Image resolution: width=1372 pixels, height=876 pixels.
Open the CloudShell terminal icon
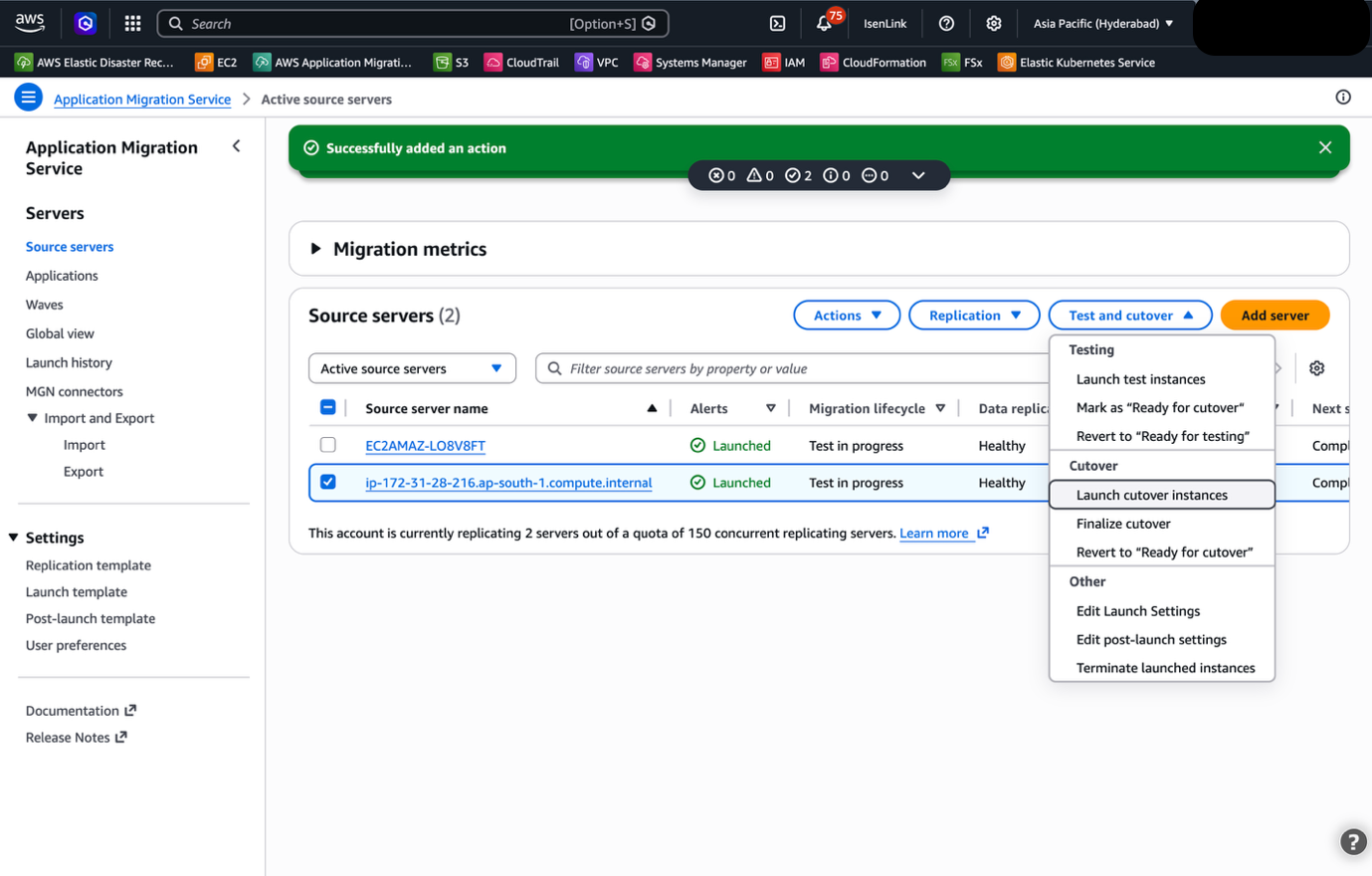pos(778,23)
